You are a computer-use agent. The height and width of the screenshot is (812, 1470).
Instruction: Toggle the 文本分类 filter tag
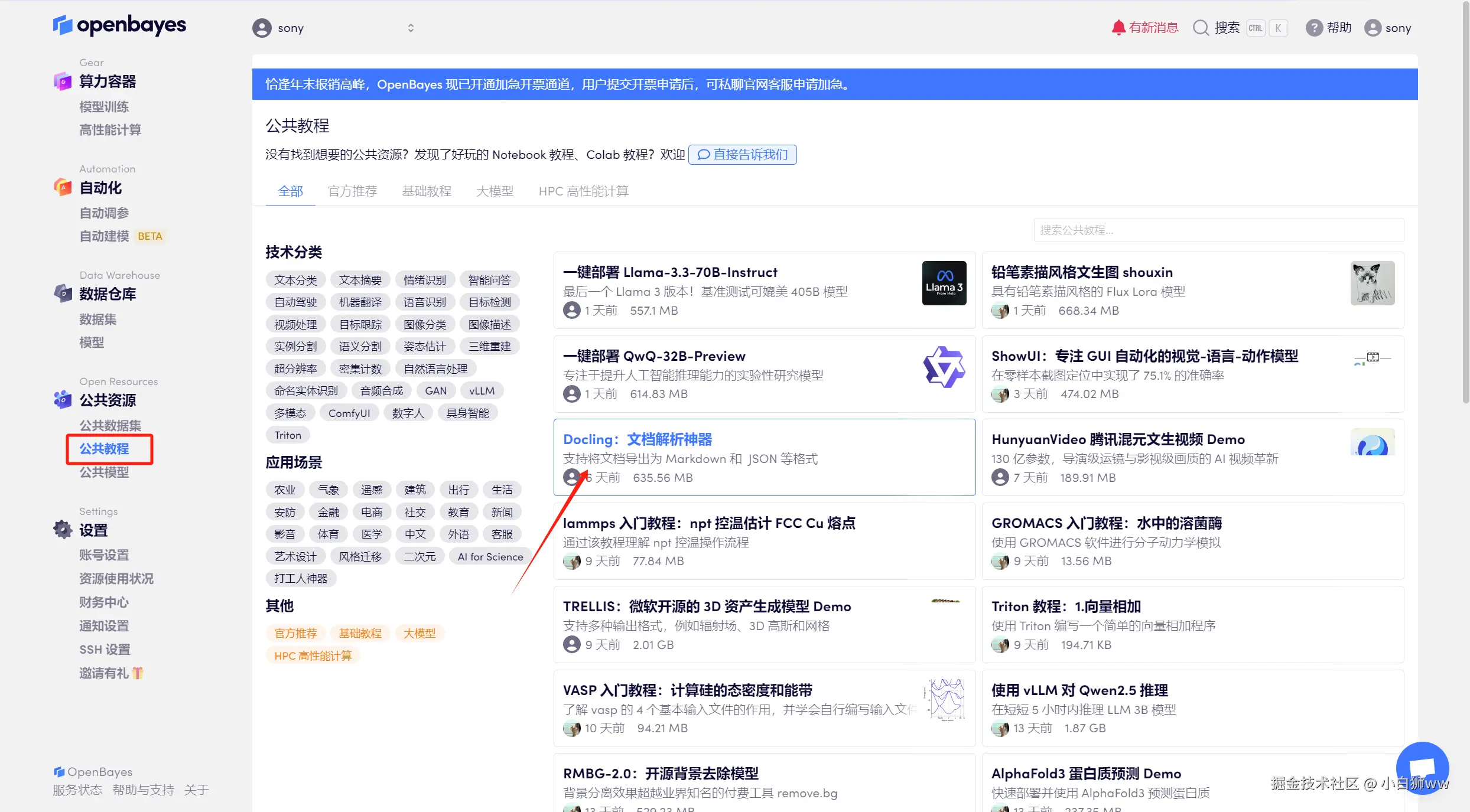(295, 280)
